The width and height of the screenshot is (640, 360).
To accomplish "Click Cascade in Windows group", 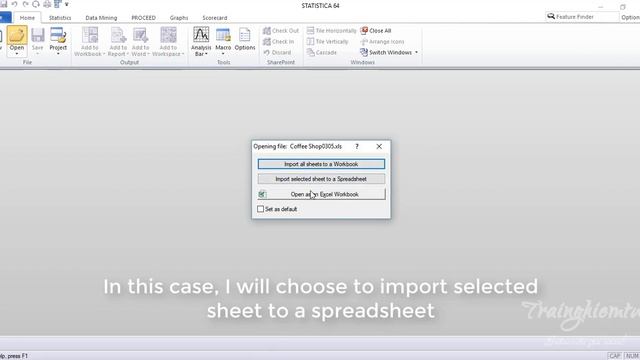I will click(x=322, y=53).
